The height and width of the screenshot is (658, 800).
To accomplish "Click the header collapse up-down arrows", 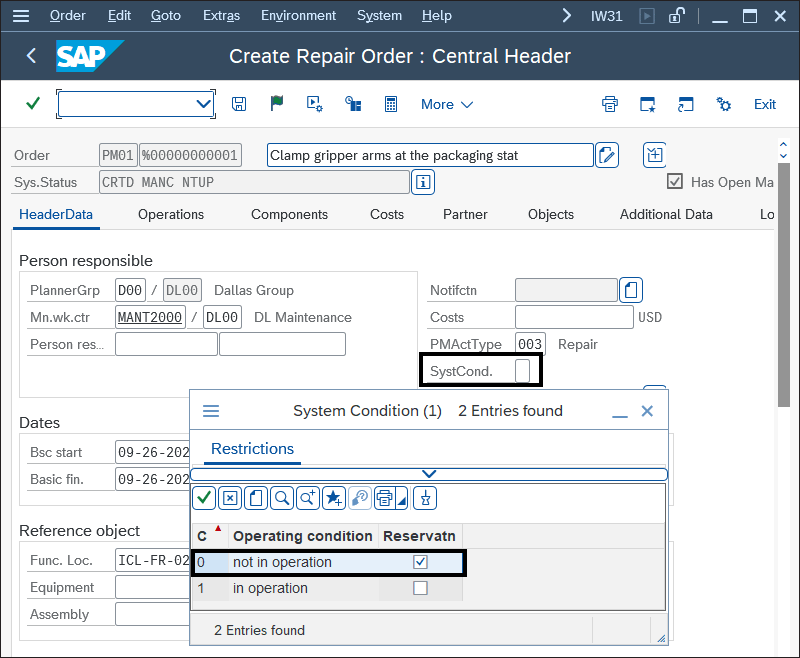I will pyautogui.click(x=784, y=150).
